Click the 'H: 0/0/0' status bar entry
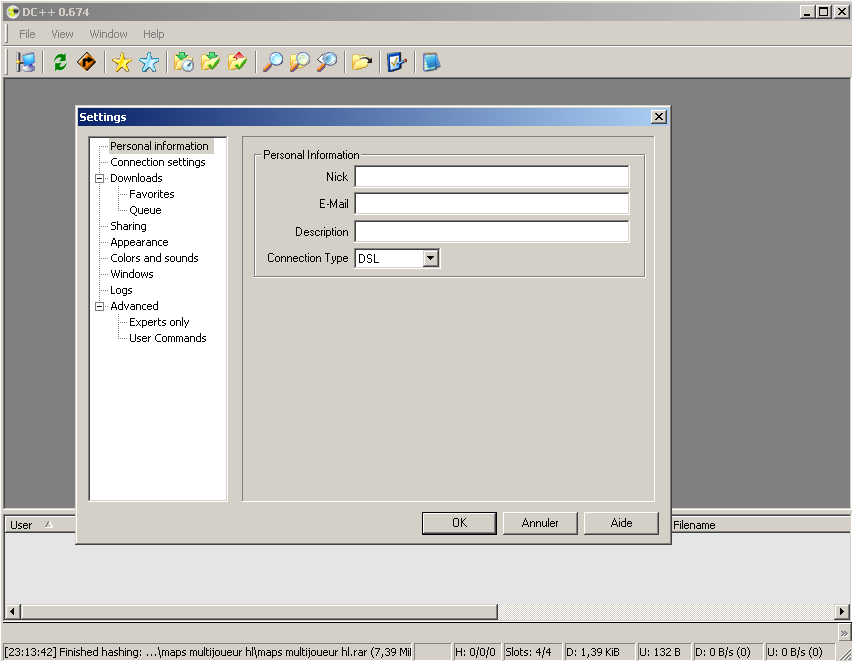 475,652
